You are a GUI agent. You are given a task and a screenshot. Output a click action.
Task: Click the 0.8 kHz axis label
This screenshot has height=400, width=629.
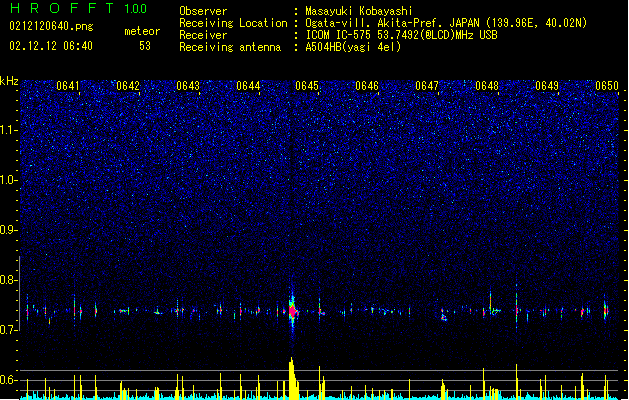tap(9, 280)
